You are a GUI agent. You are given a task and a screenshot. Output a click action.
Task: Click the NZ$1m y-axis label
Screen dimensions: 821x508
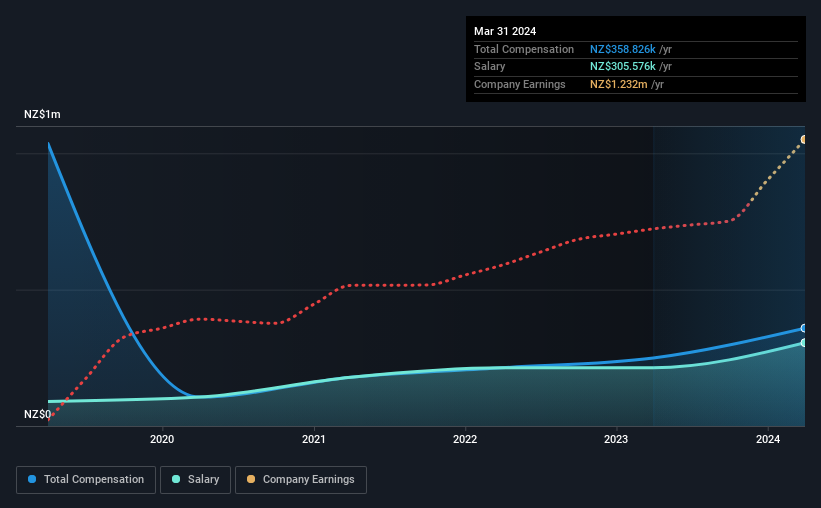pos(42,114)
